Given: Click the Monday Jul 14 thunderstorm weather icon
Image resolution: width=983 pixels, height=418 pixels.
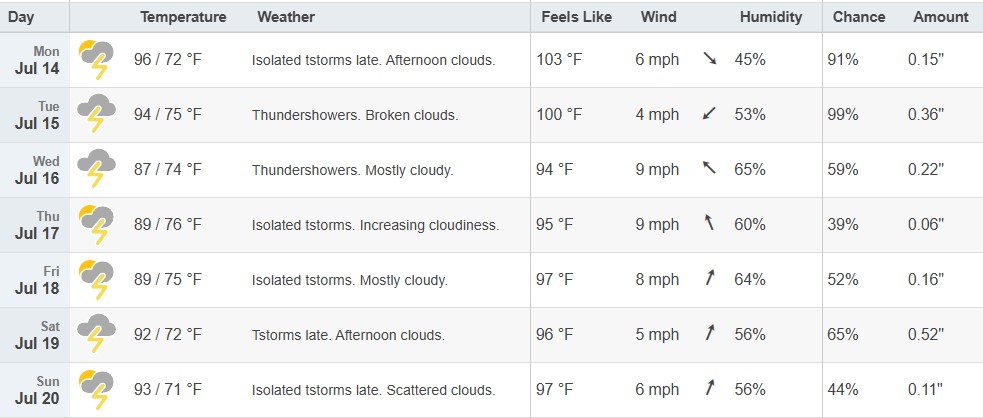Looking at the screenshot, I should tap(97, 60).
